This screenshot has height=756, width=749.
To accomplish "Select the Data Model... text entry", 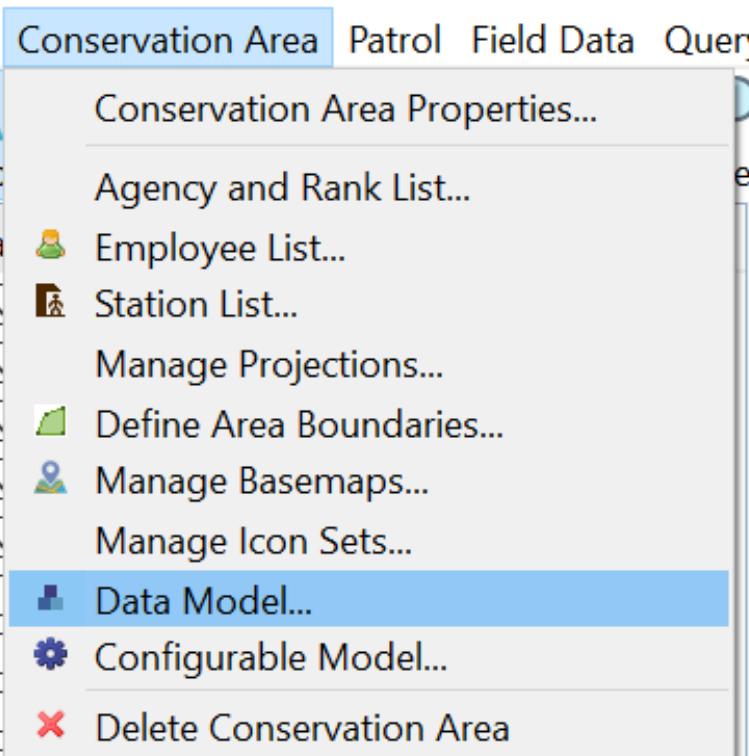I will point(203,600).
